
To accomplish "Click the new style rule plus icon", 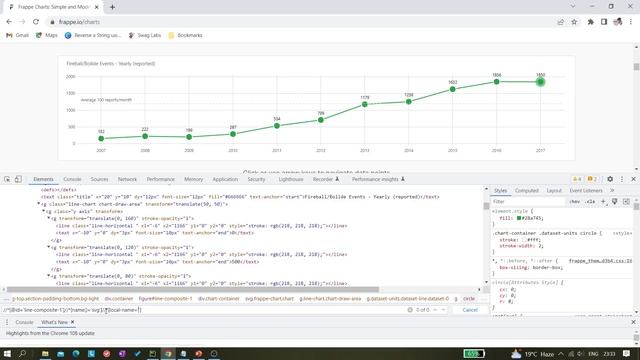I will click(x=603, y=201).
